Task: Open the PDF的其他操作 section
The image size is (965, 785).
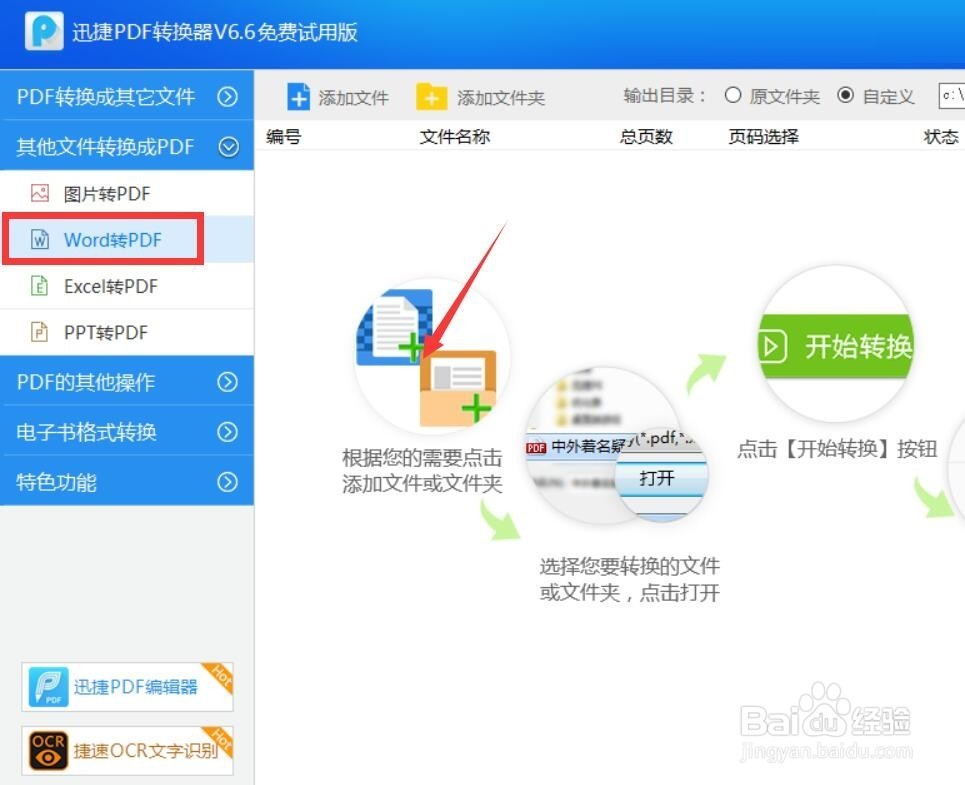Action: click(127, 382)
